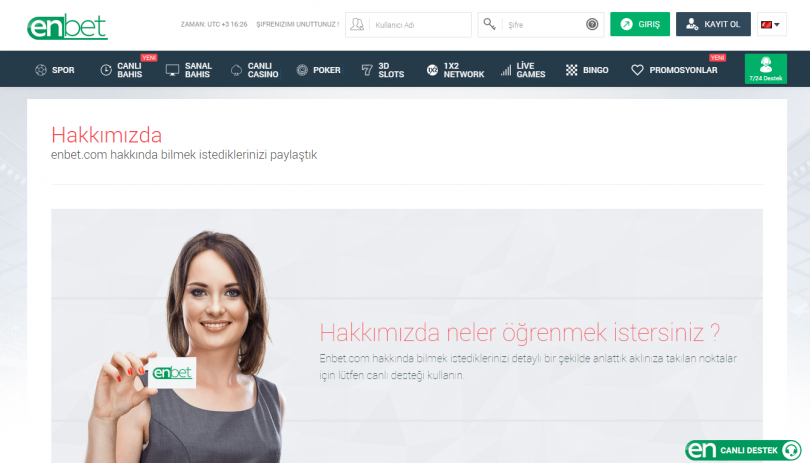Focus the Şifre password input field

pyautogui.click(x=541, y=25)
